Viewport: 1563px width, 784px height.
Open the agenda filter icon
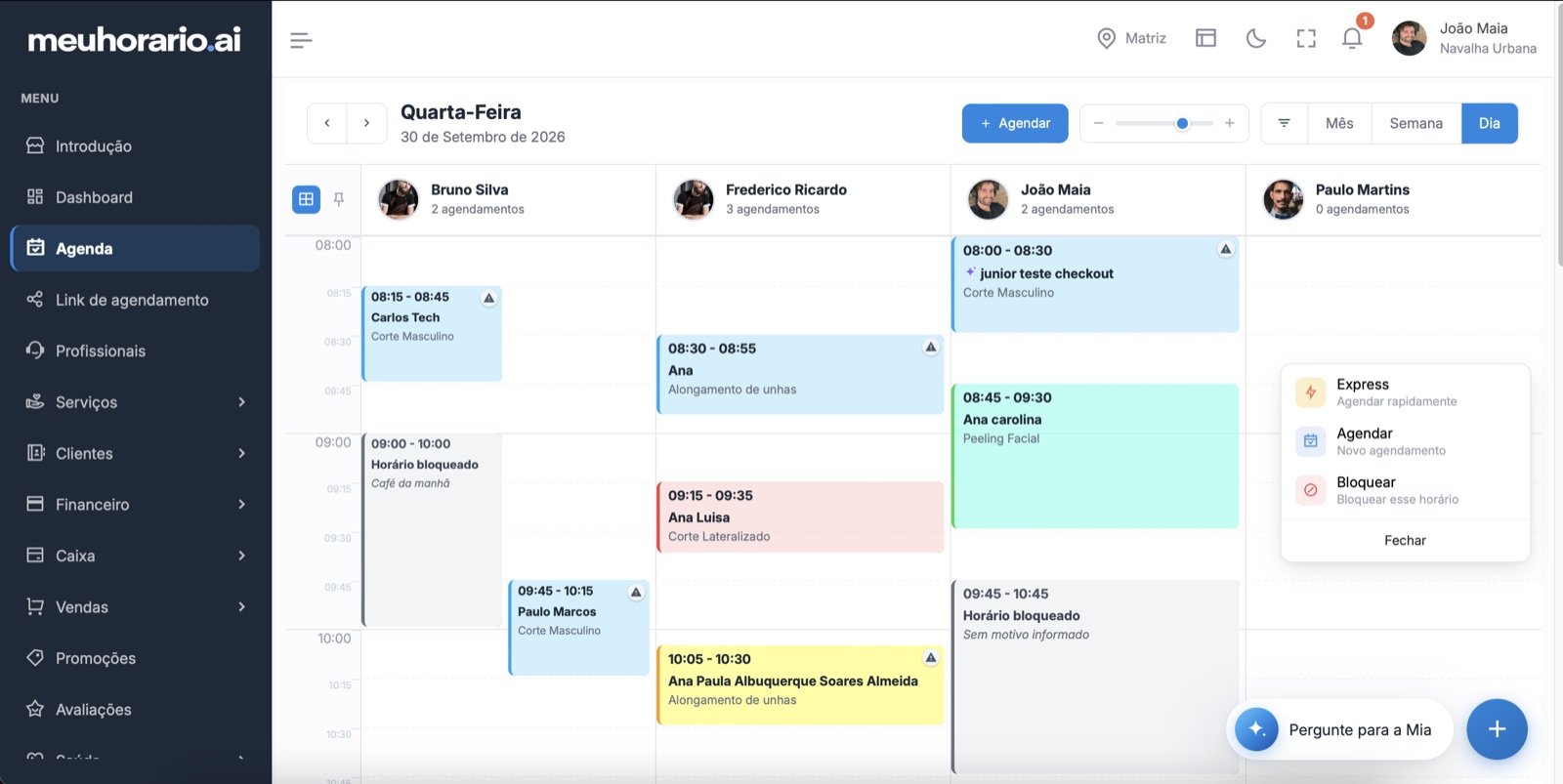pos(1285,123)
